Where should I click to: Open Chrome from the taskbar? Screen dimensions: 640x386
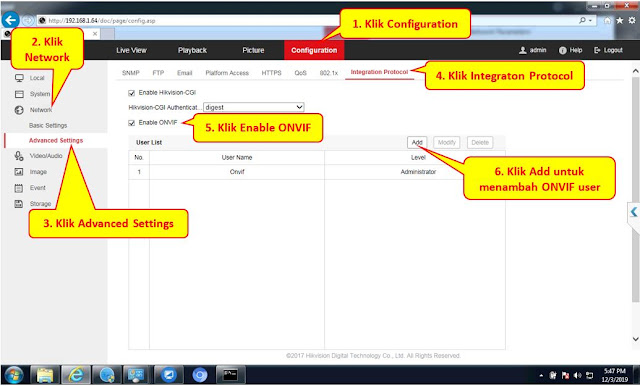tap(200, 375)
